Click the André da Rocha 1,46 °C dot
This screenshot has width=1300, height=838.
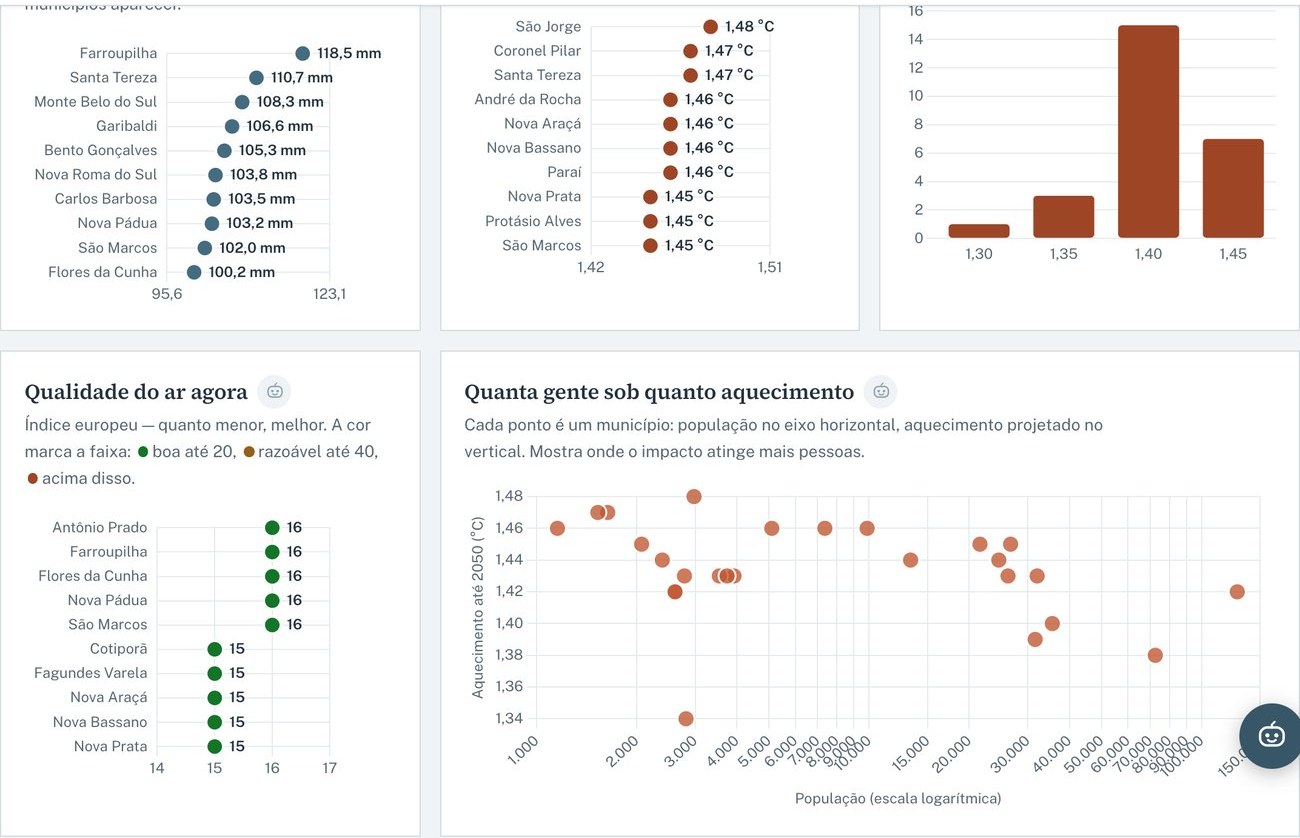pos(670,99)
